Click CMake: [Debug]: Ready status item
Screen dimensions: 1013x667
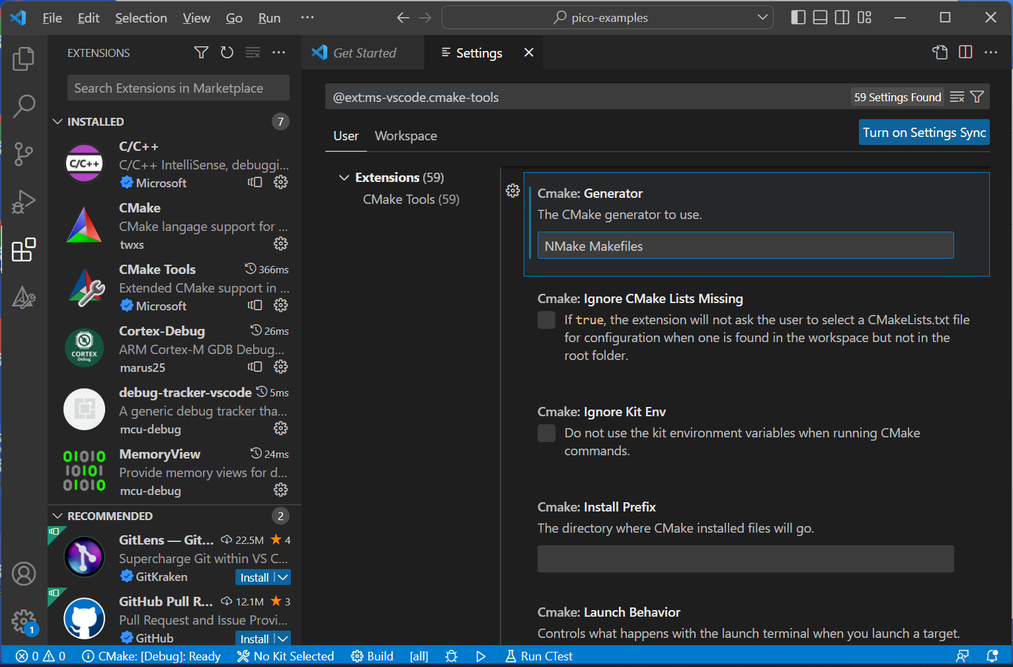click(x=151, y=656)
